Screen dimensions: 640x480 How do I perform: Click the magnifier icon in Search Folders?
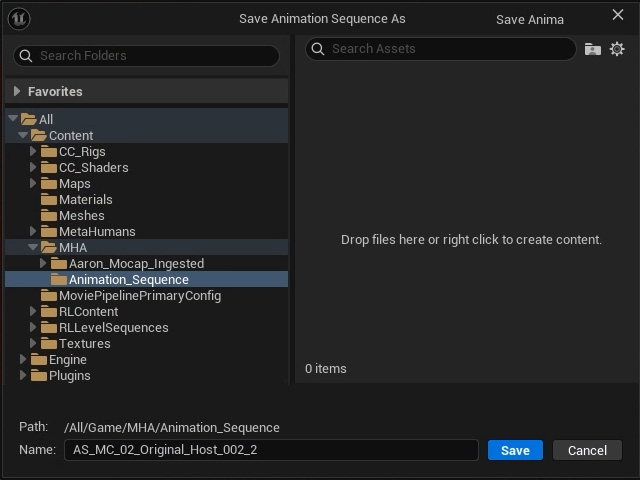click(26, 56)
